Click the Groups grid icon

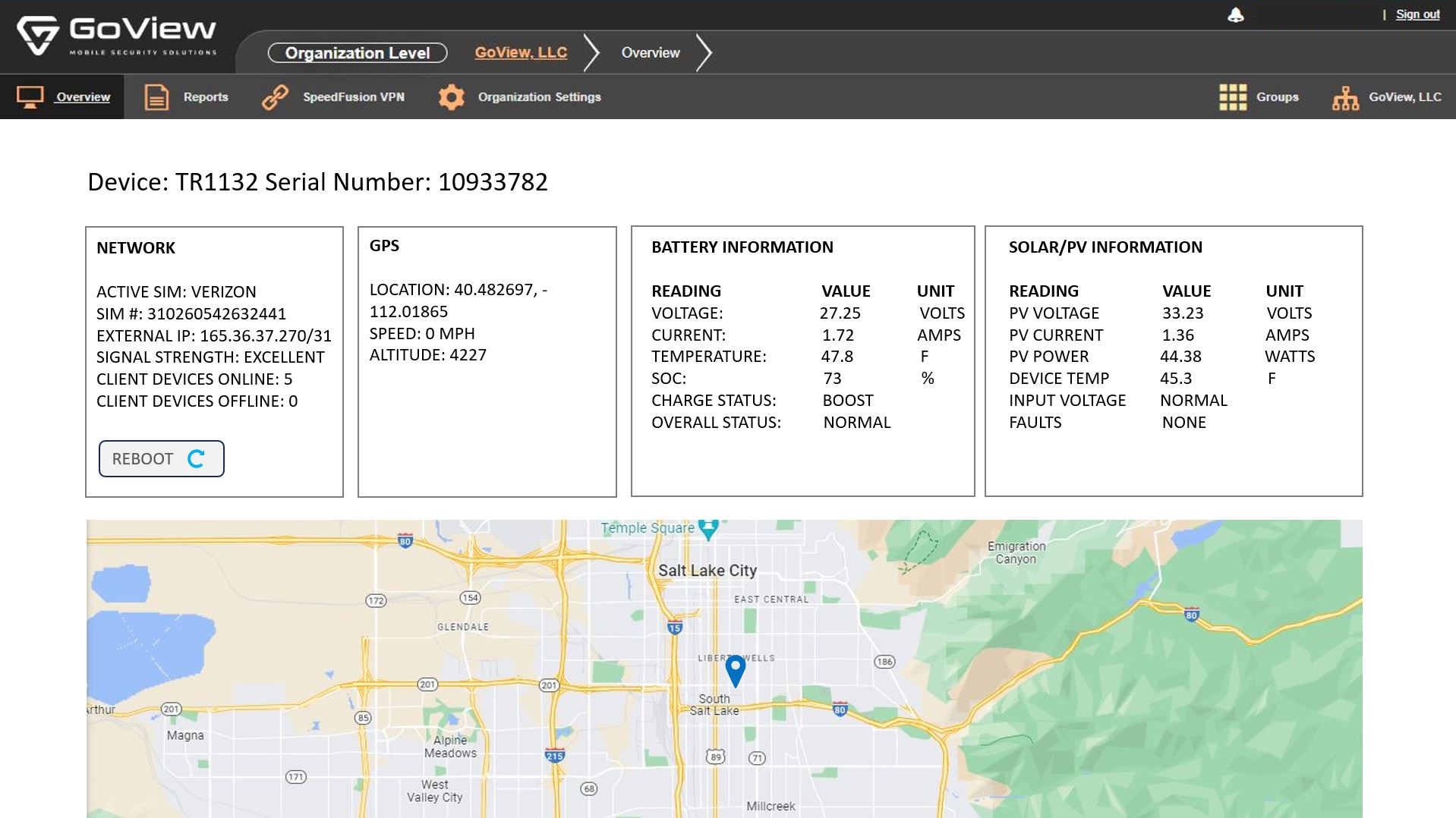(x=1233, y=97)
